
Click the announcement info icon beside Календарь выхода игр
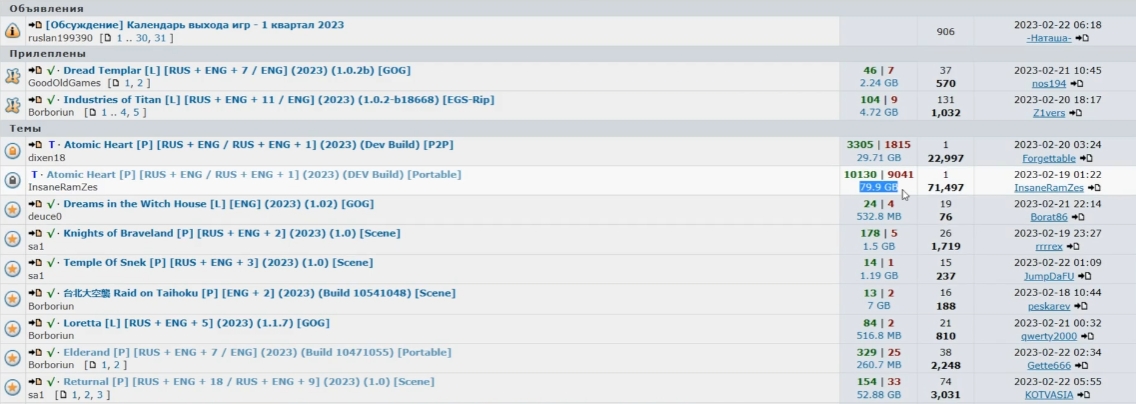(13, 31)
